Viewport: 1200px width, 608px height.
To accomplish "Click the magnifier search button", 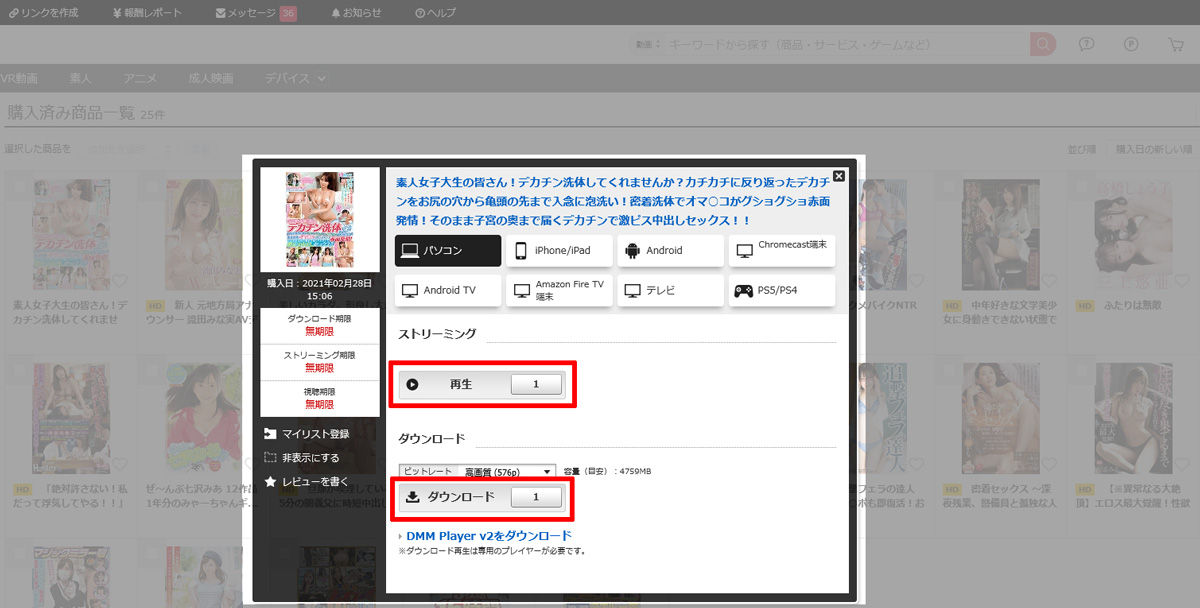I will pos(1043,45).
